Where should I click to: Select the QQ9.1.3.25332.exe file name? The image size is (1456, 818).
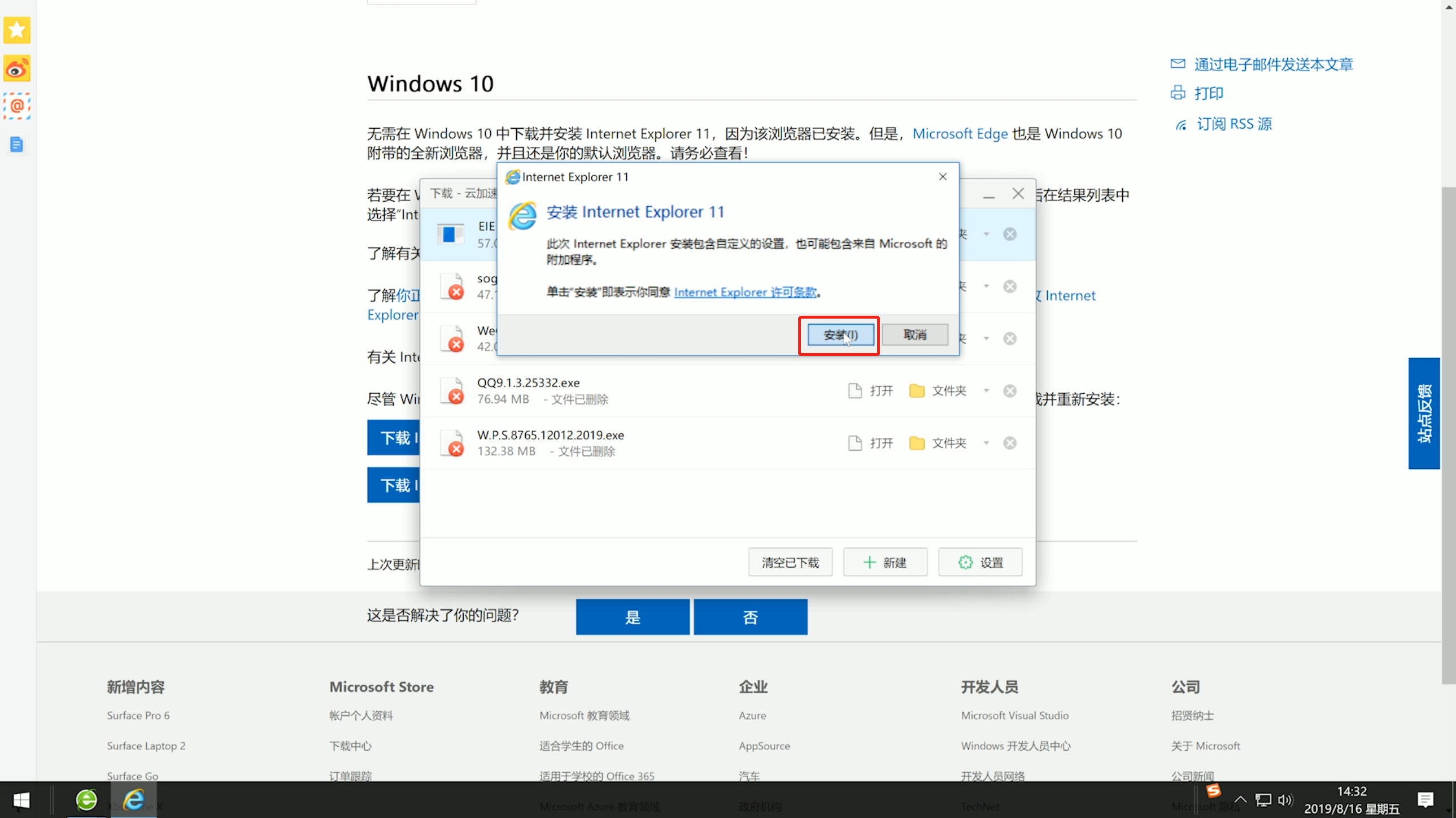pos(528,382)
